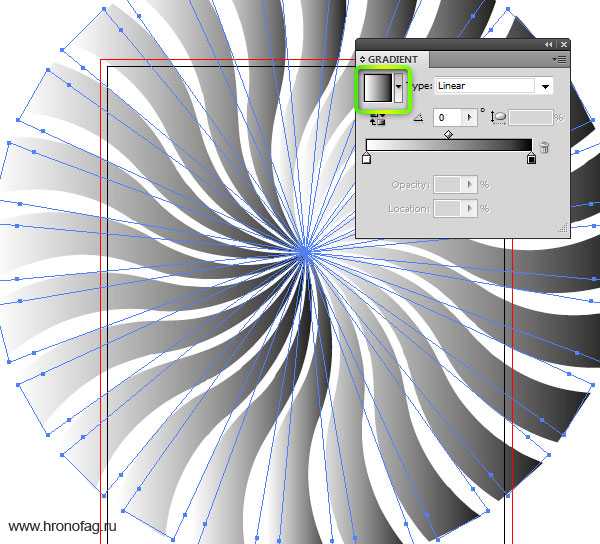The height and width of the screenshot is (544, 600).
Task: Select the white gradient color stop
Action: (x=367, y=158)
